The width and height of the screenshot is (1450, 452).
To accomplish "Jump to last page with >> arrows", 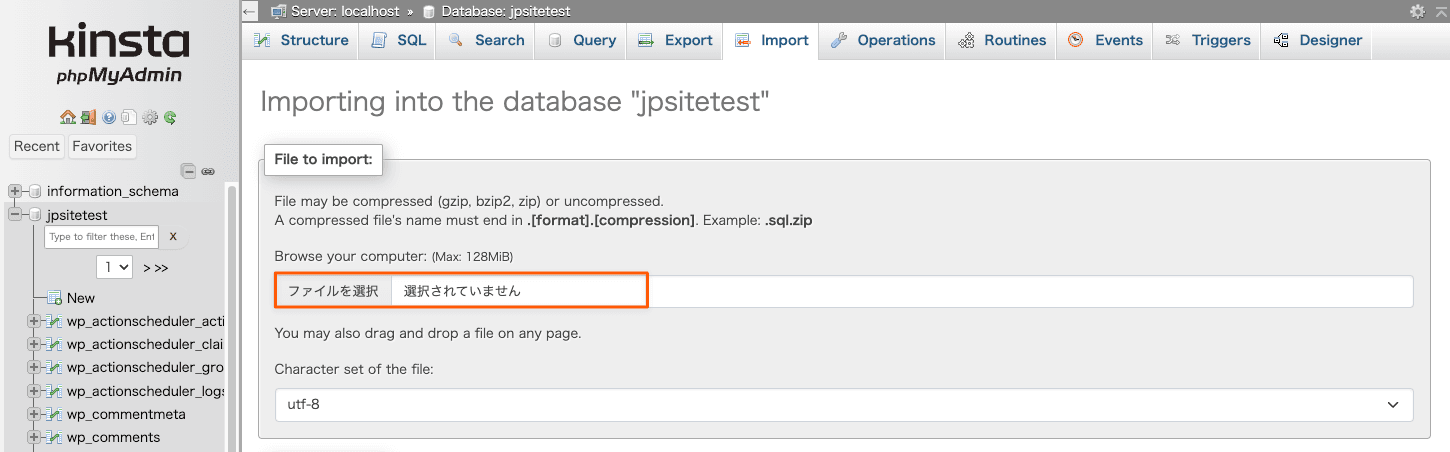I will pyautogui.click(x=160, y=268).
